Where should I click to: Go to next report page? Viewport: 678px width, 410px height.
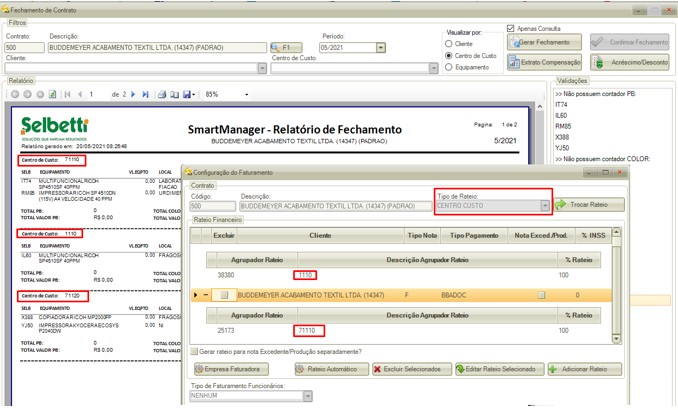[x=133, y=94]
